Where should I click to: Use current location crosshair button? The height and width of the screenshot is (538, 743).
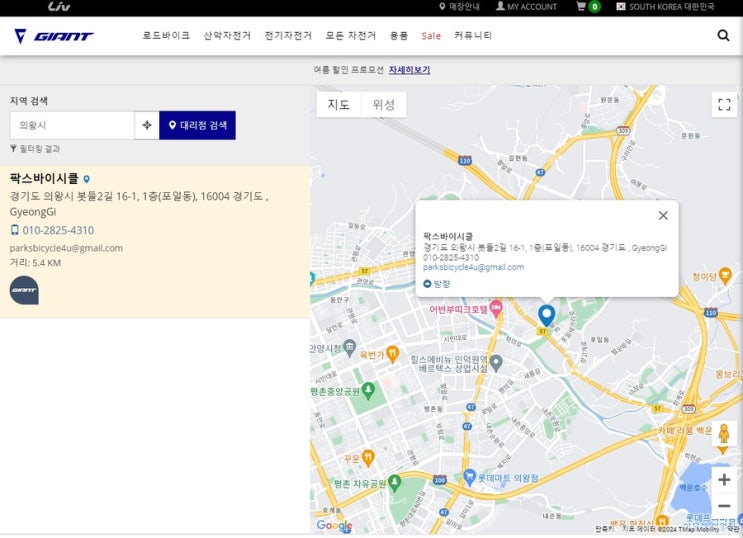coord(147,125)
